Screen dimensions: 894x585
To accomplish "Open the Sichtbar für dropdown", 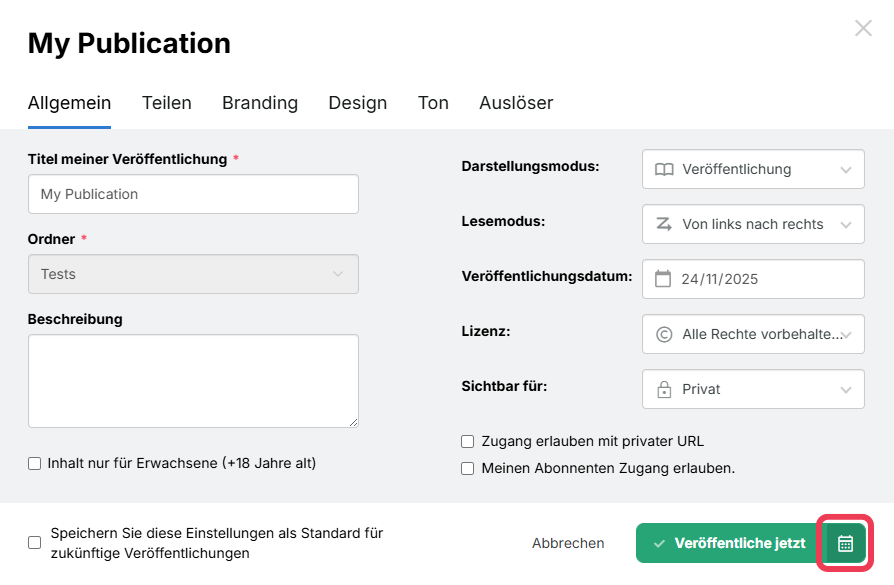I will 753,389.
